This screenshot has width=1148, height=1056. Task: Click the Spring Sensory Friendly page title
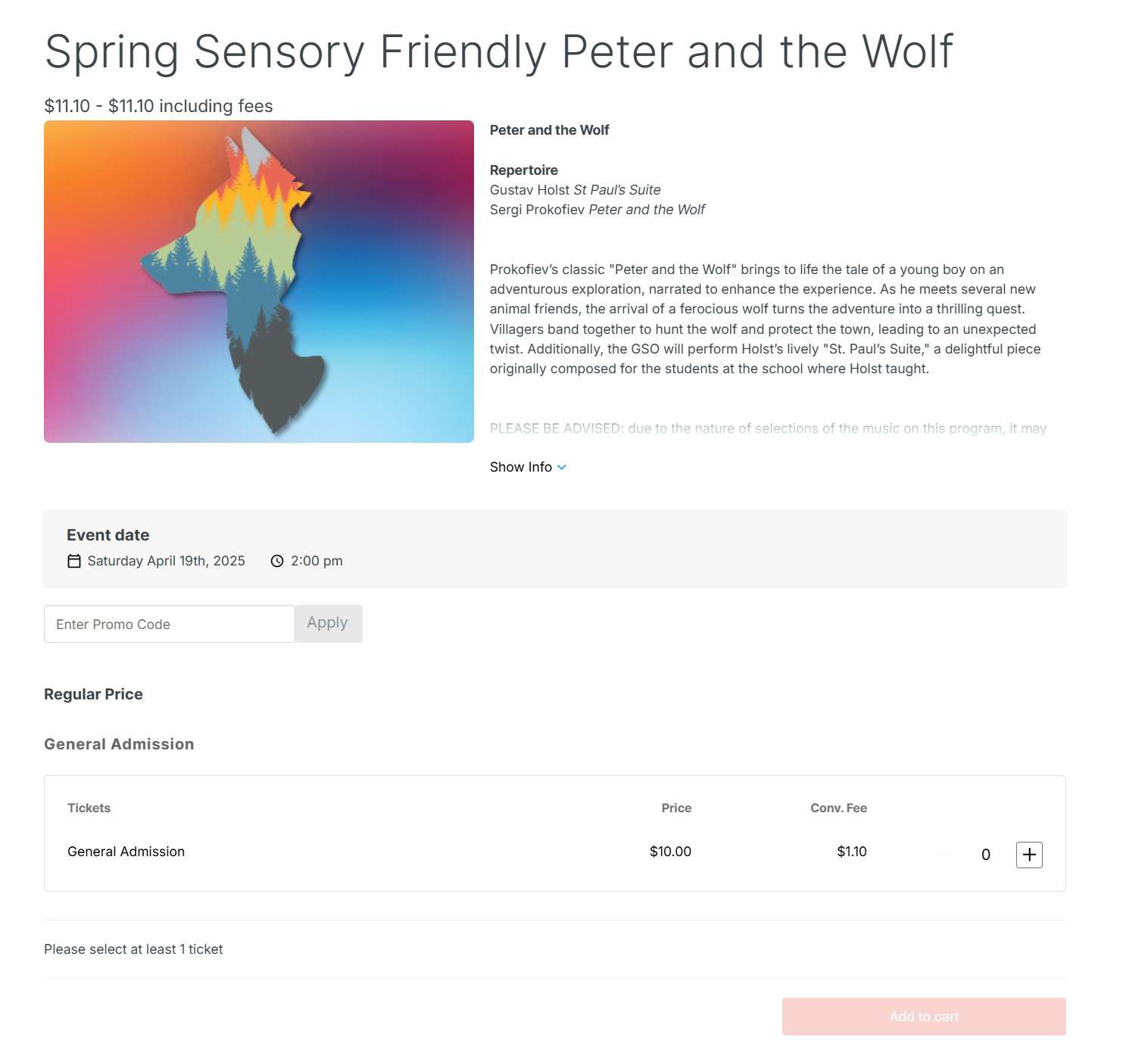pyautogui.click(x=498, y=52)
